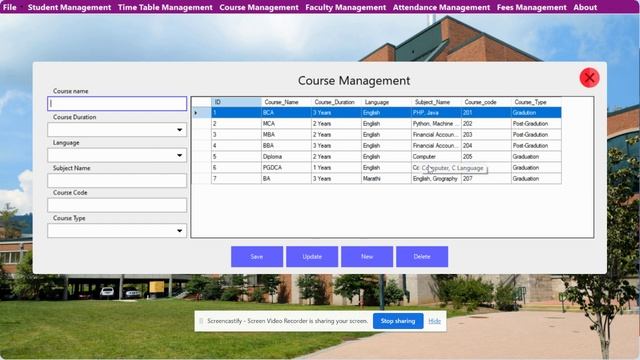
Task: Select the BBA course name cell
Action: [286, 146]
